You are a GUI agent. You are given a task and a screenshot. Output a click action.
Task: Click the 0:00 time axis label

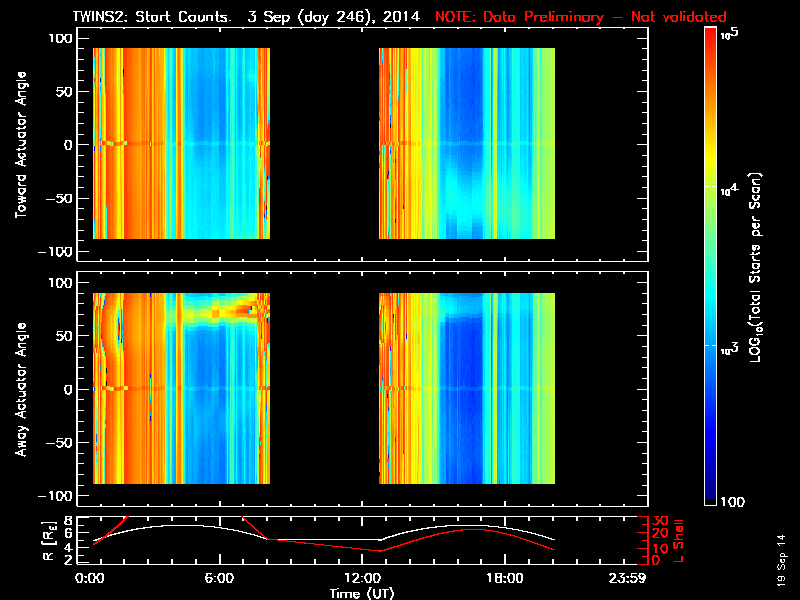tap(89, 579)
